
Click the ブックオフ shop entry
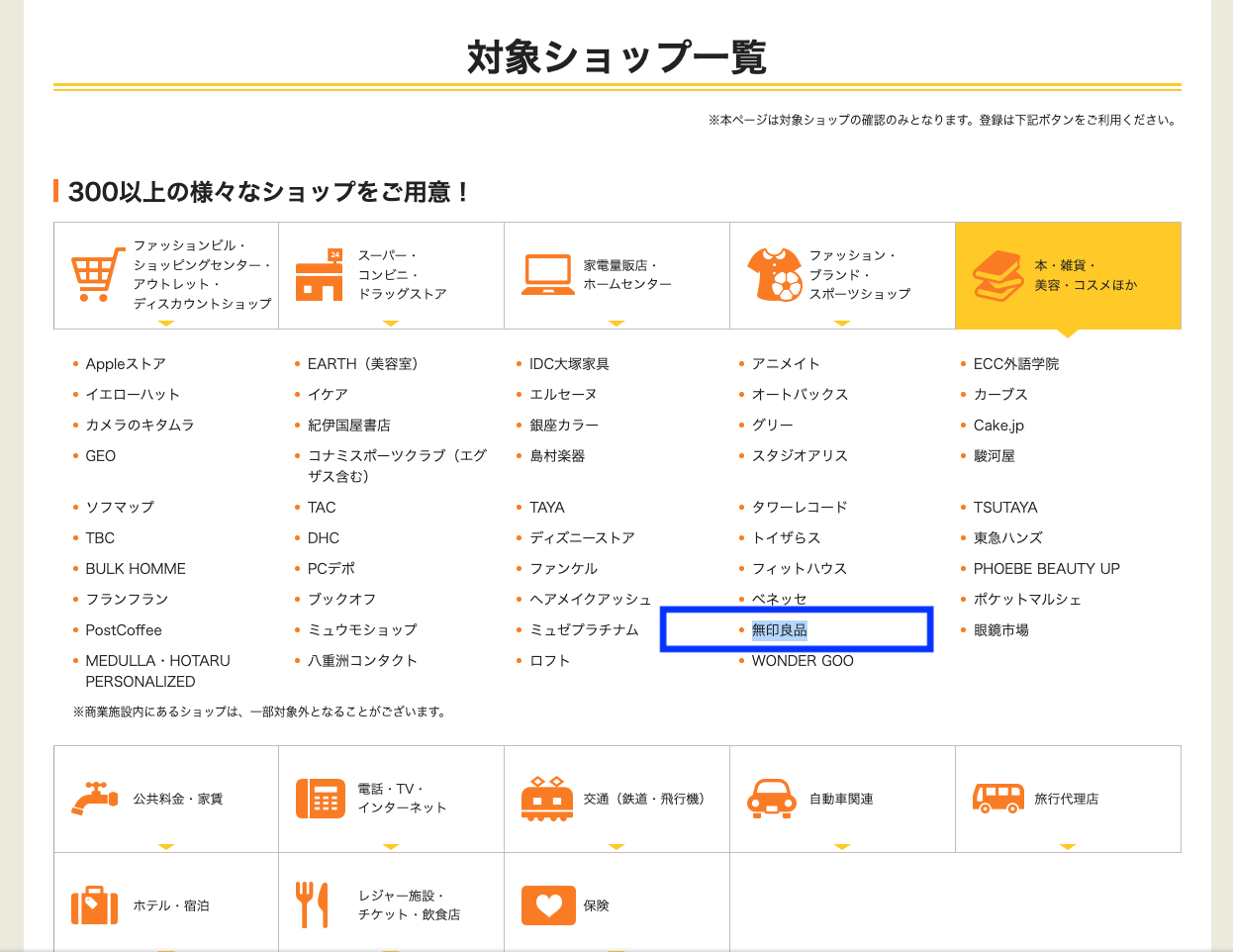342,600
